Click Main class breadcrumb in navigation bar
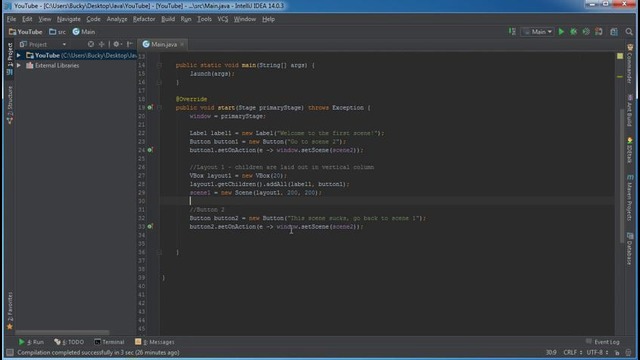The height and width of the screenshot is (360, 640). [x=84, y=32]
